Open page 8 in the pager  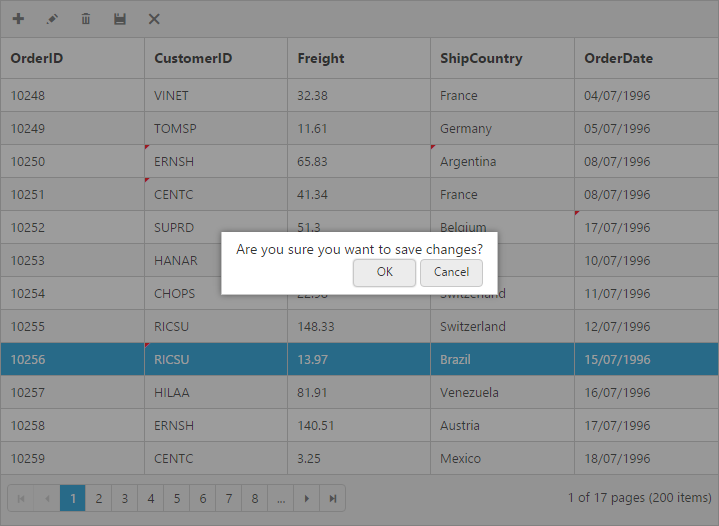pyautogui.click(x=255, y=498)
